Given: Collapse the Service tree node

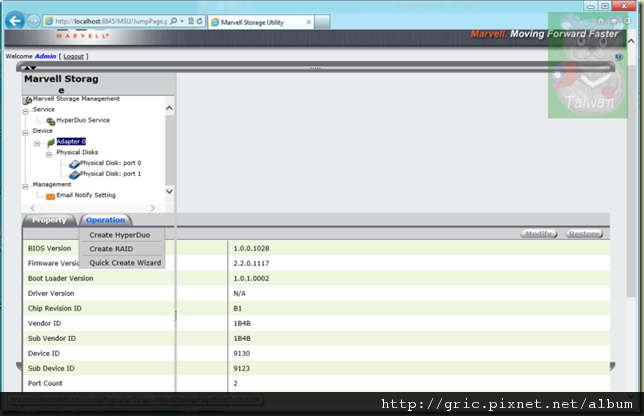Looking at the screenshot, I should [x=25, y=111].
